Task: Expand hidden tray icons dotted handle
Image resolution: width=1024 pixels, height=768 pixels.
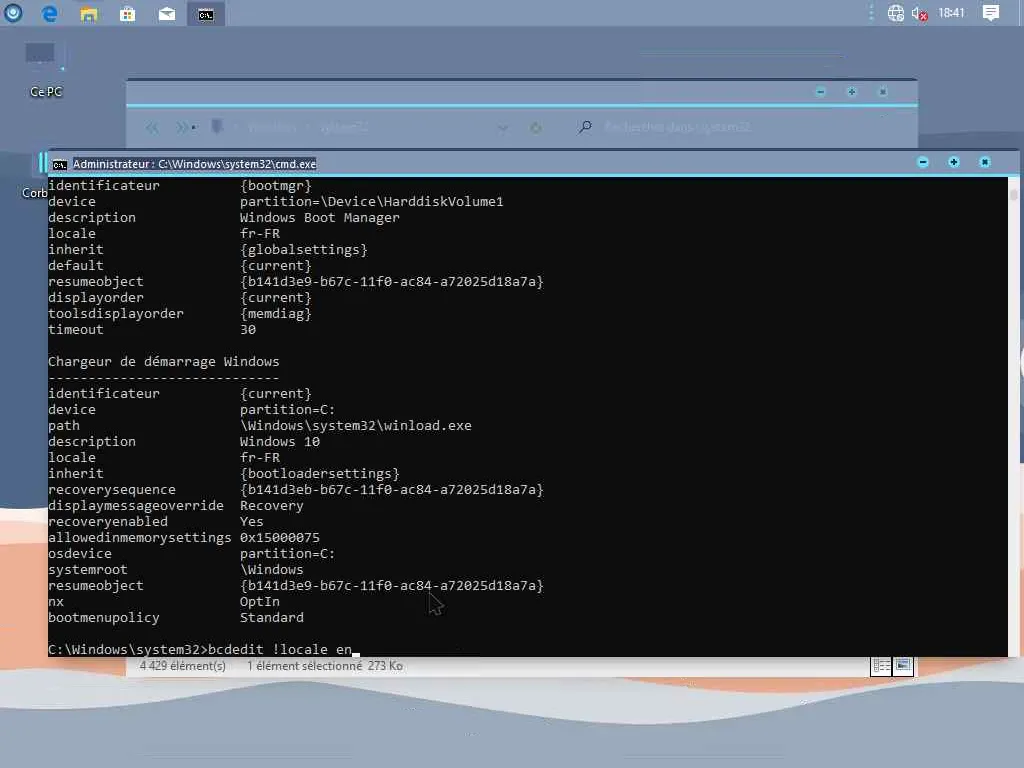Action: click(871, 13)
